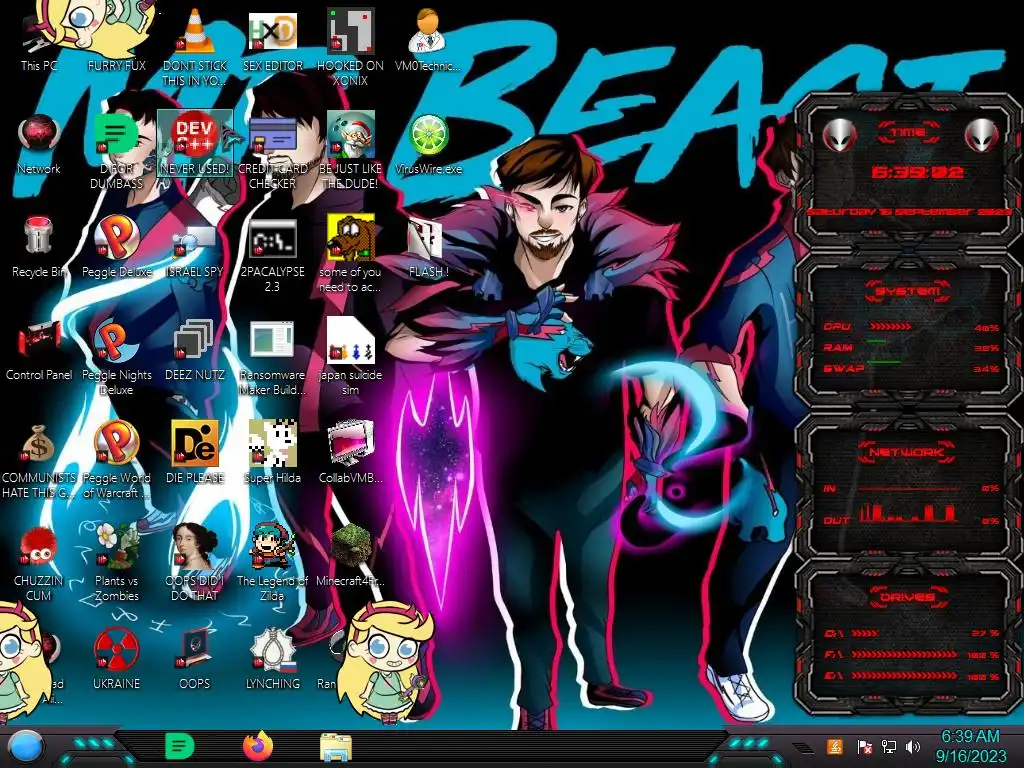Click the CPU usage bar in widget
This screenshot has width=1024, height=768.
pos(891,327)
